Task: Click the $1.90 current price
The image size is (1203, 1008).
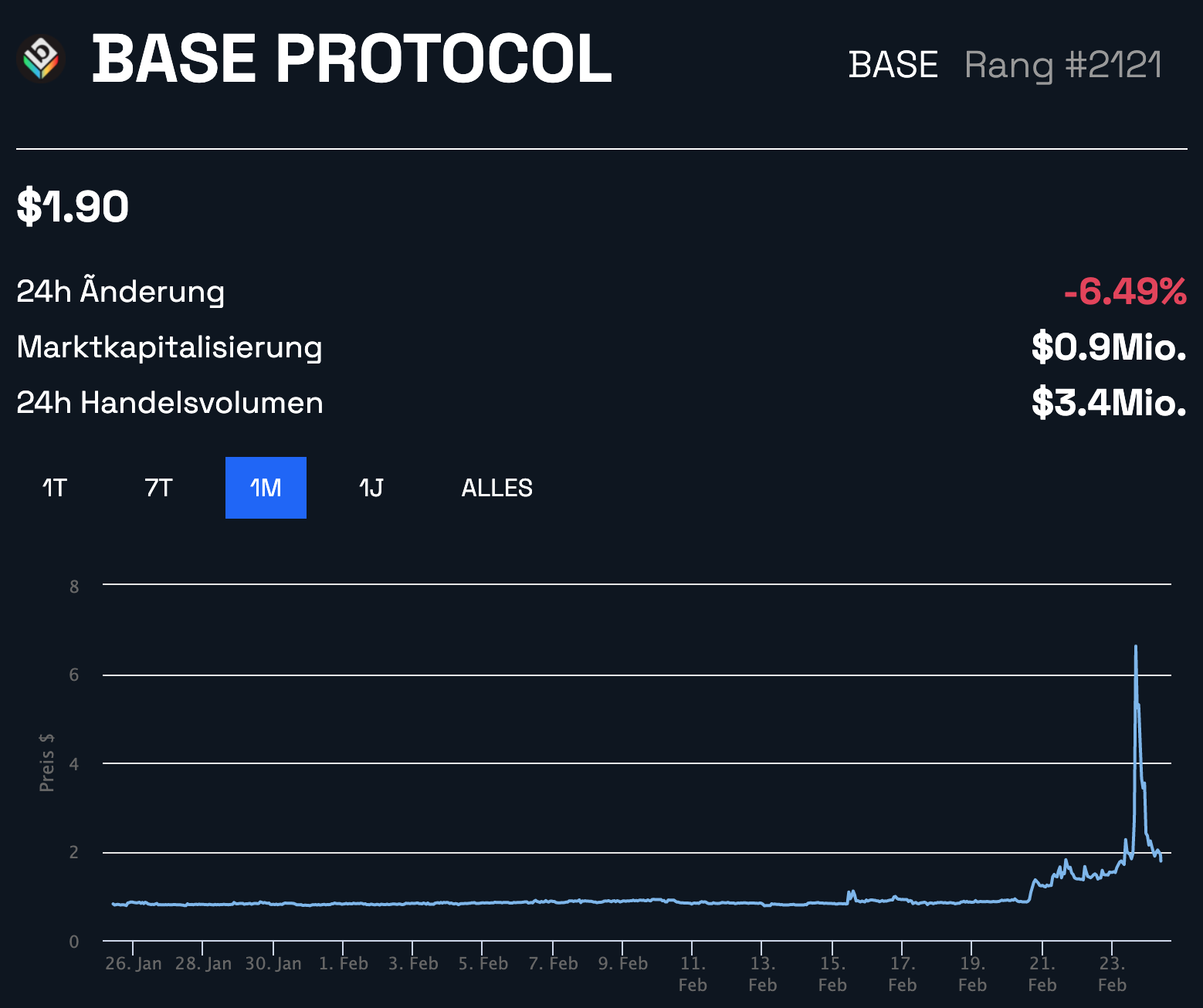Action: [x=73, y=207]
